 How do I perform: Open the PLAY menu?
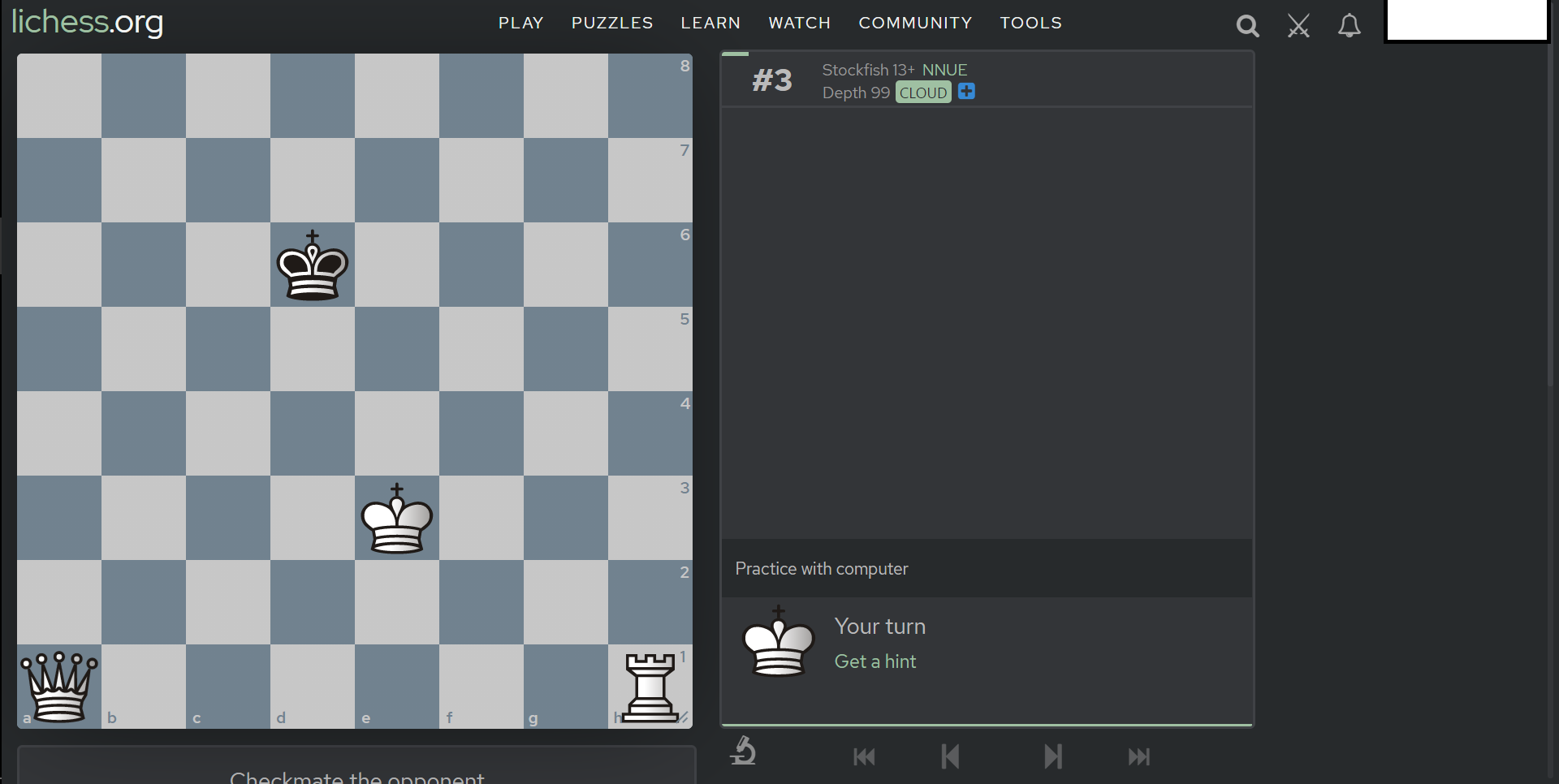520,23
